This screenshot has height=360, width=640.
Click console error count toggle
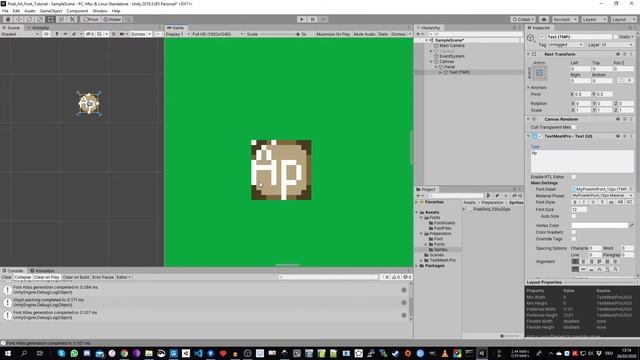point(407,277)
